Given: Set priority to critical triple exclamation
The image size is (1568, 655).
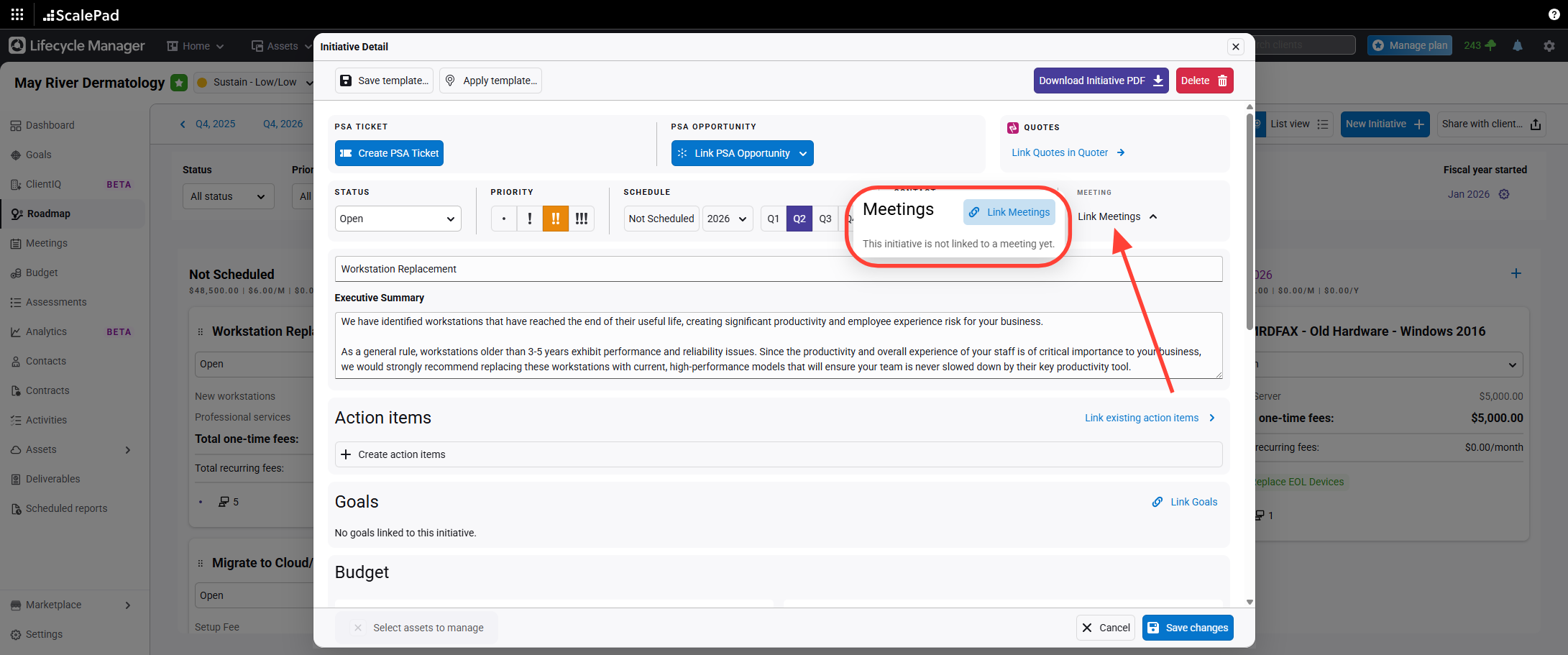Looking at the screenshot, I should [581, 219].
